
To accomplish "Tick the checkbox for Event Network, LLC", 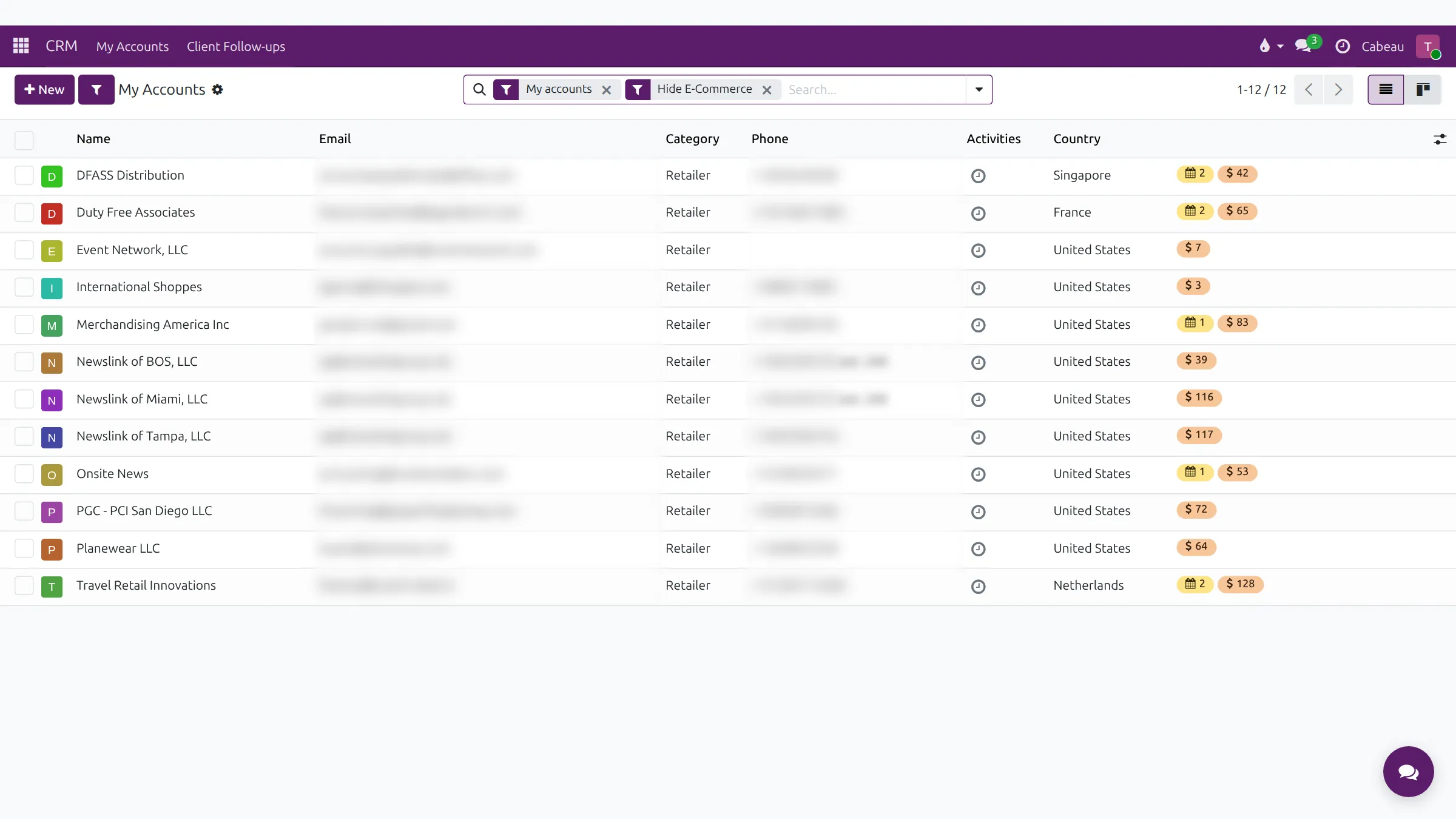I will (24, 250).
